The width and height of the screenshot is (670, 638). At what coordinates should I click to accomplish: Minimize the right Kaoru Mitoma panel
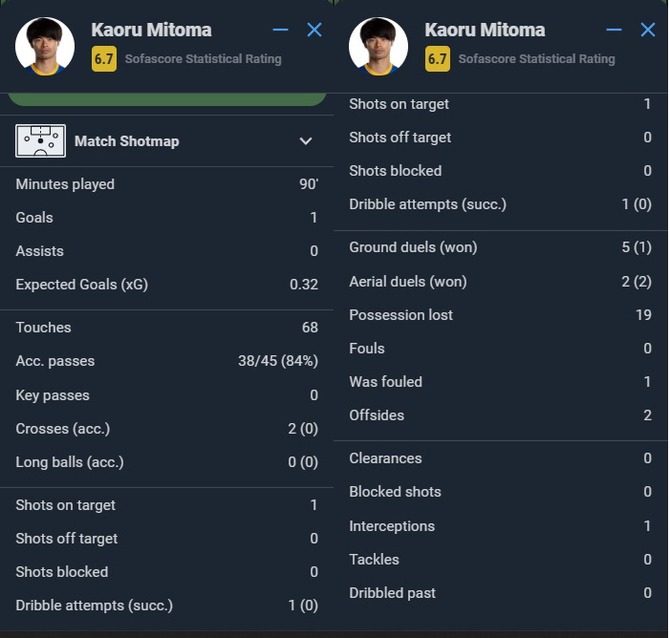pyautogui.click(x=614, y=30)
